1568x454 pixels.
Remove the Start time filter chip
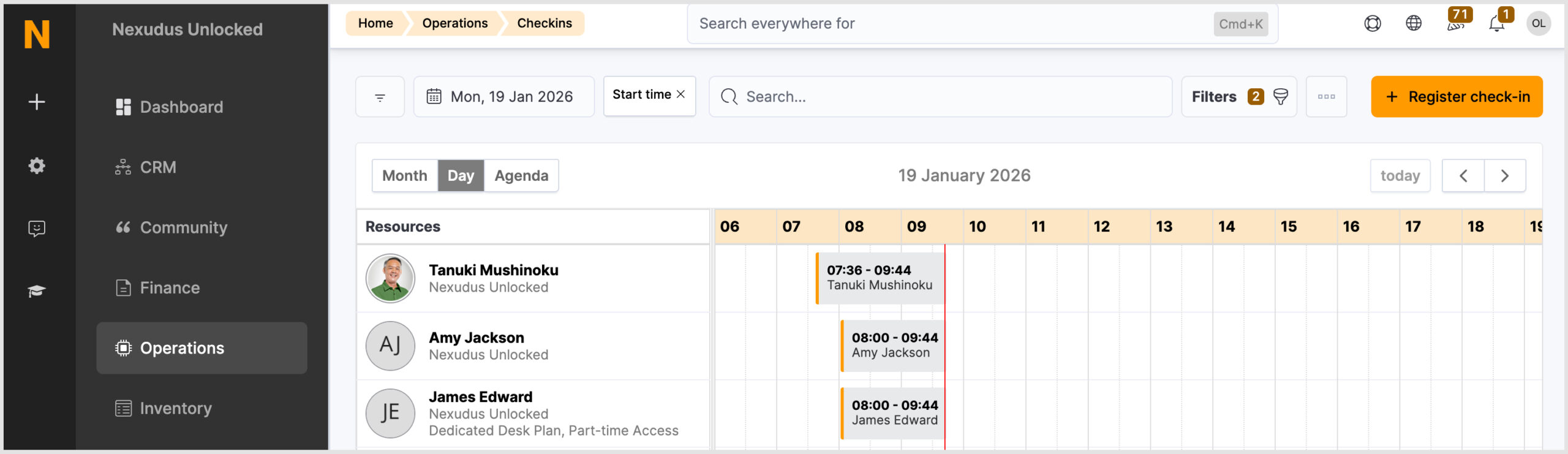tap(680, 94)
